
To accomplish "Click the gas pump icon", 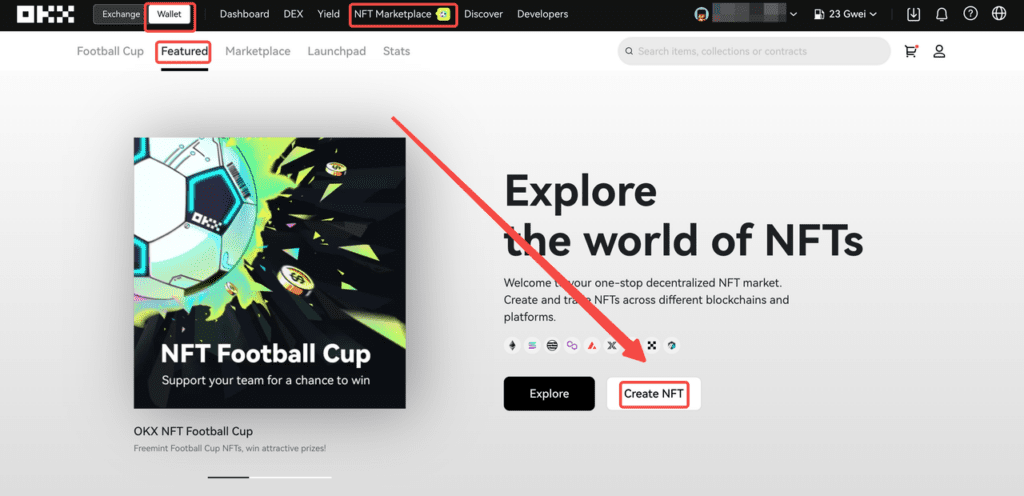I will pos(820,14).
